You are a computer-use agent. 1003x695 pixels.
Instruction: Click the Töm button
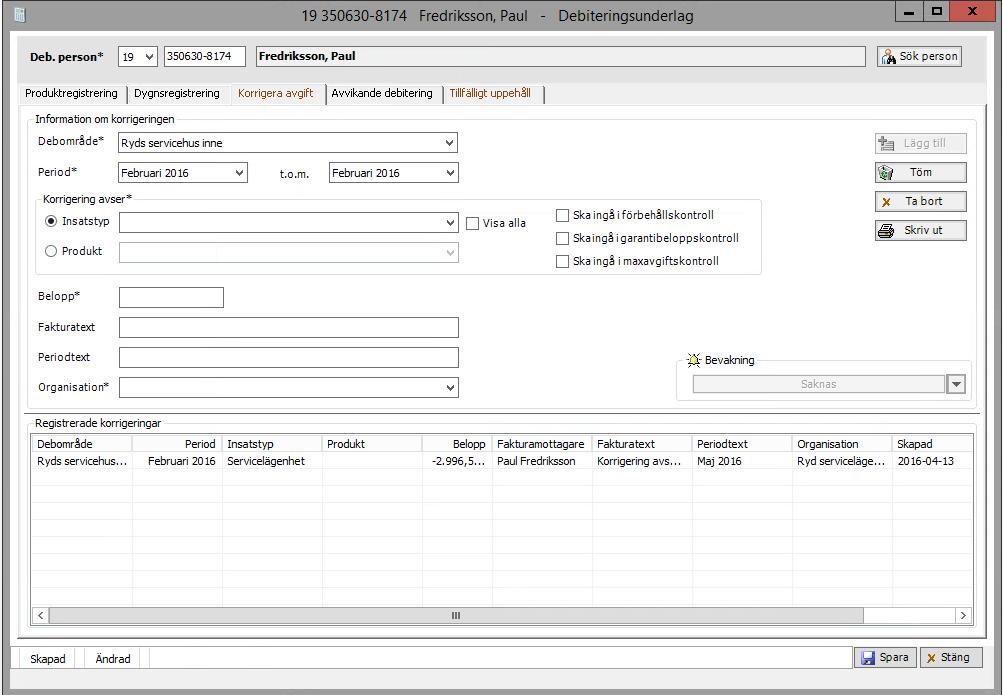point(920,172)
